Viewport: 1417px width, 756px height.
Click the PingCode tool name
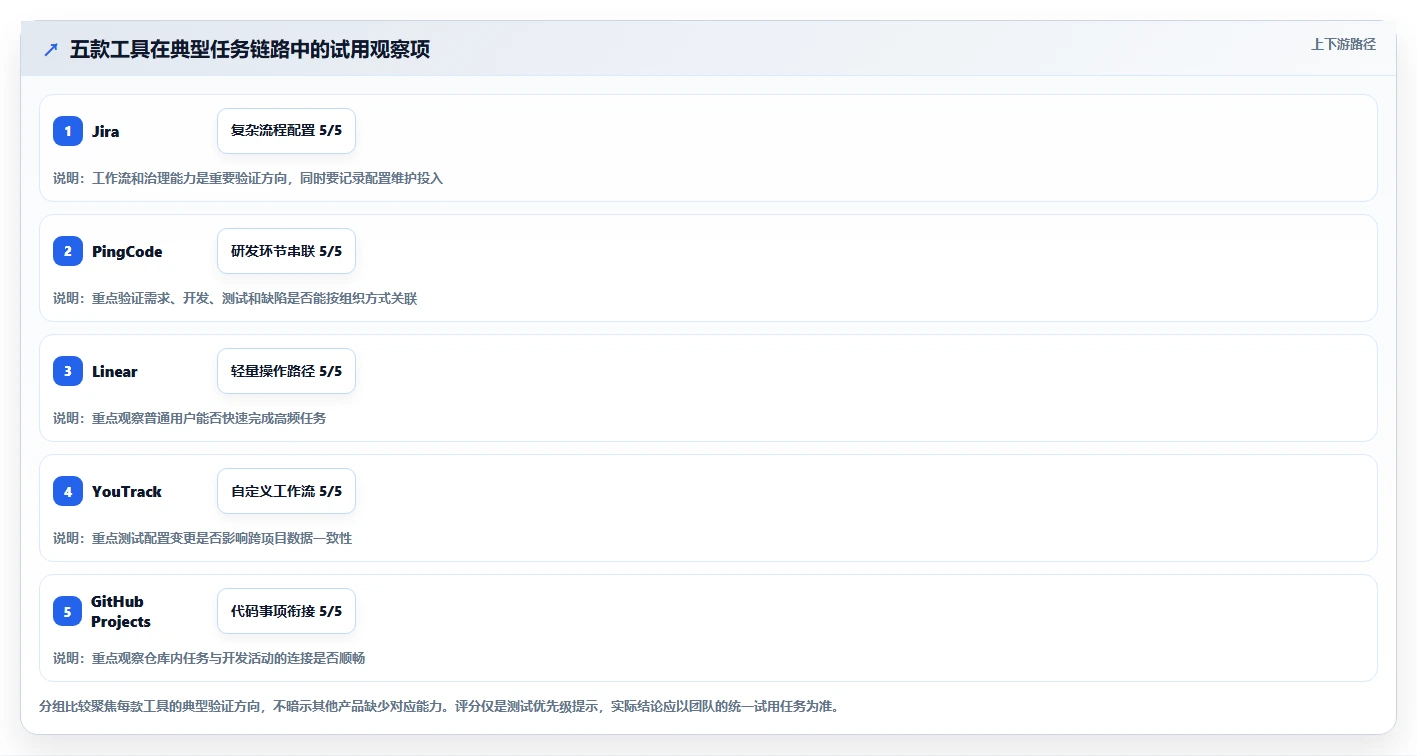pos(127,252)
